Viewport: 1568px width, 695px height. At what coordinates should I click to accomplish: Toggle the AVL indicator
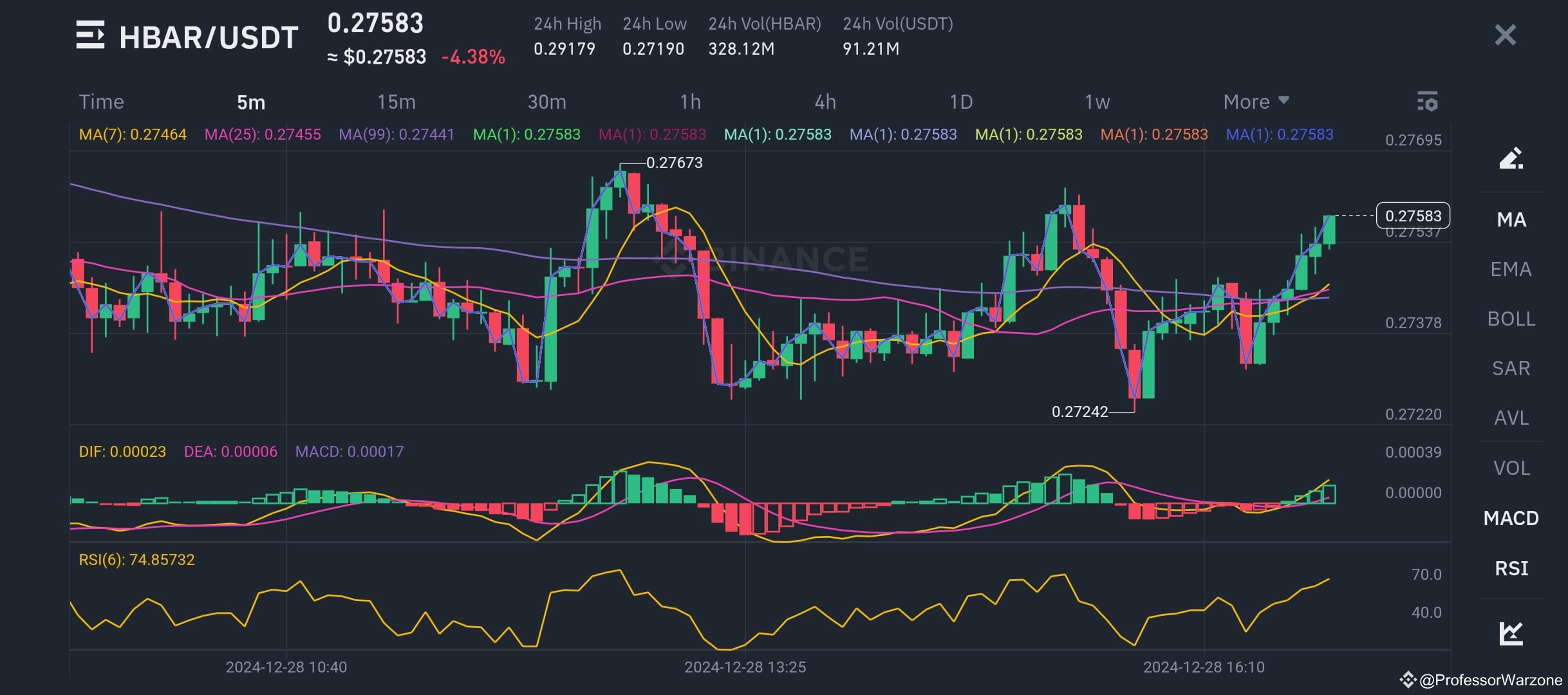(x=1511, y=418)
